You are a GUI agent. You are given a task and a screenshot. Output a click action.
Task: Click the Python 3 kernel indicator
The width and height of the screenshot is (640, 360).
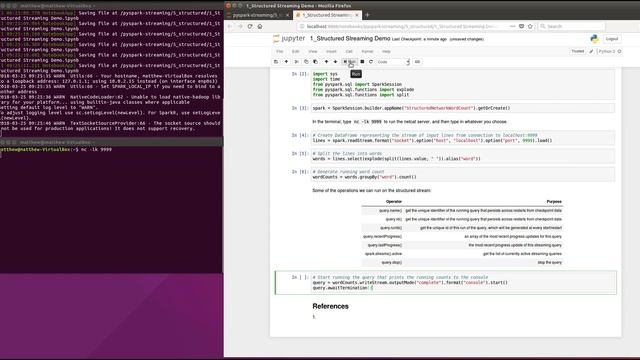pos(609,51)
